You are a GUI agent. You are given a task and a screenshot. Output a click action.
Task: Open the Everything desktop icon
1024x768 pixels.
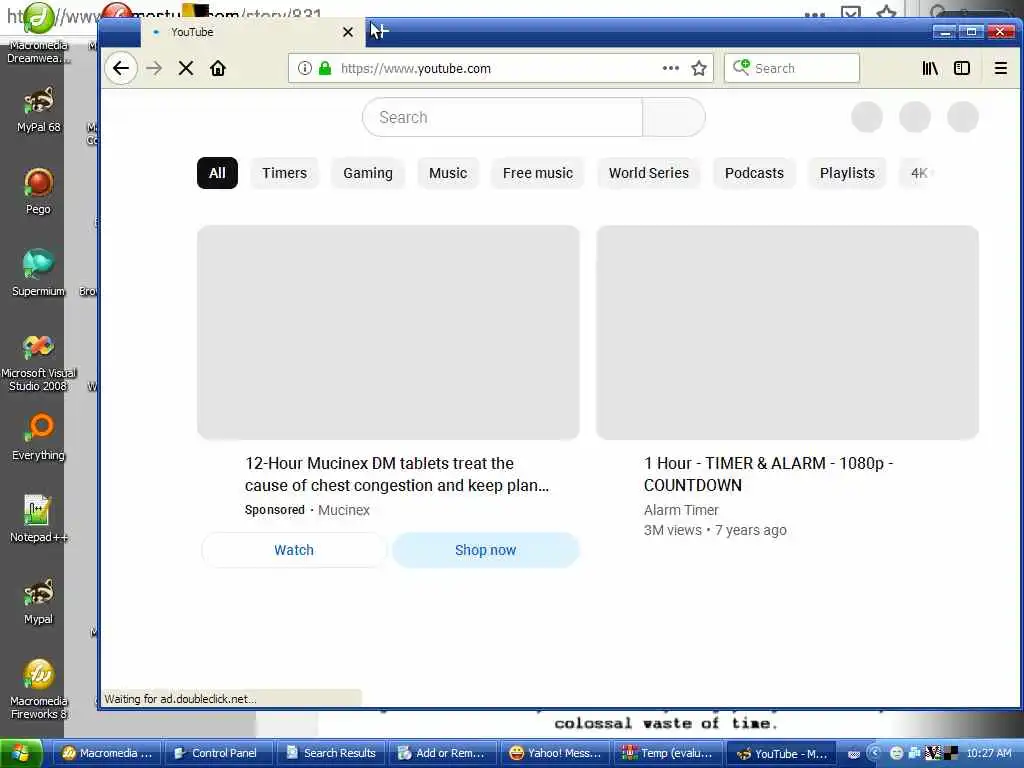point(39,437)
